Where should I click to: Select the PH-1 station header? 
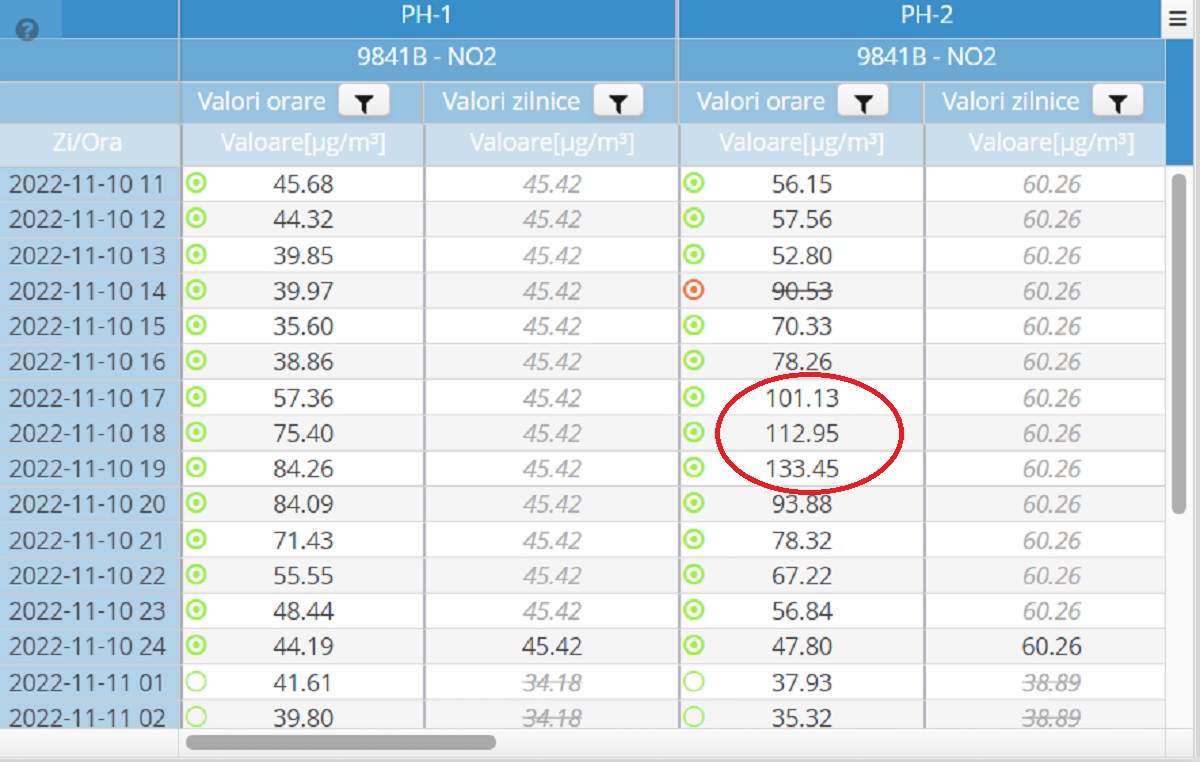[x=428, y=19]
